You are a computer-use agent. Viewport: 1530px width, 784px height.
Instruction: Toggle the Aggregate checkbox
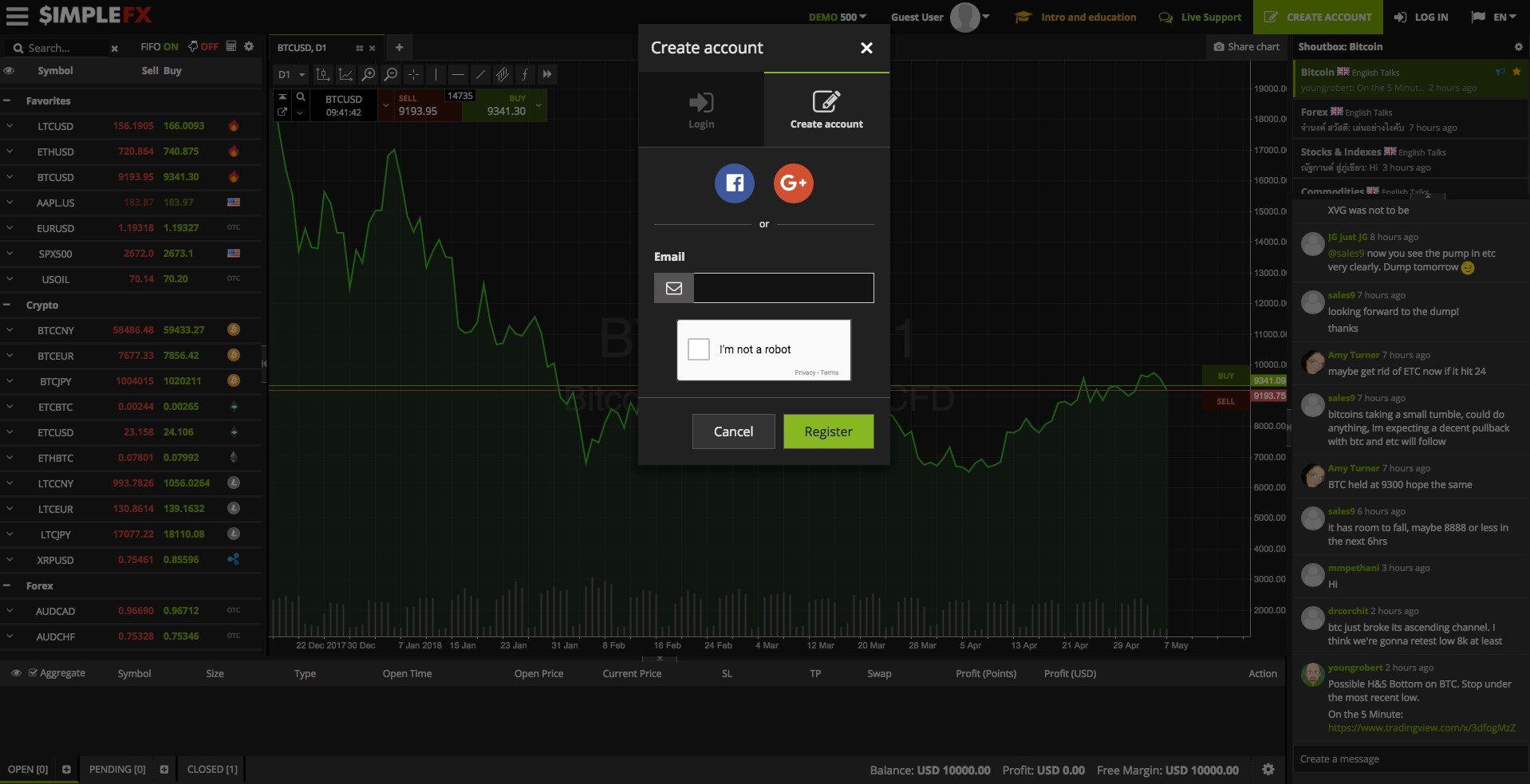click(x=33, y=673)
